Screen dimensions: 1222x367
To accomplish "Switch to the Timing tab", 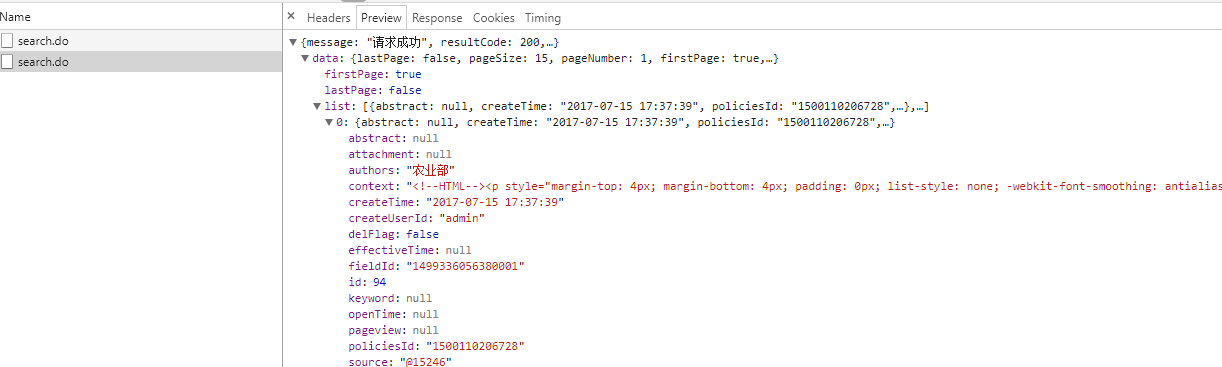I will 543,18.
